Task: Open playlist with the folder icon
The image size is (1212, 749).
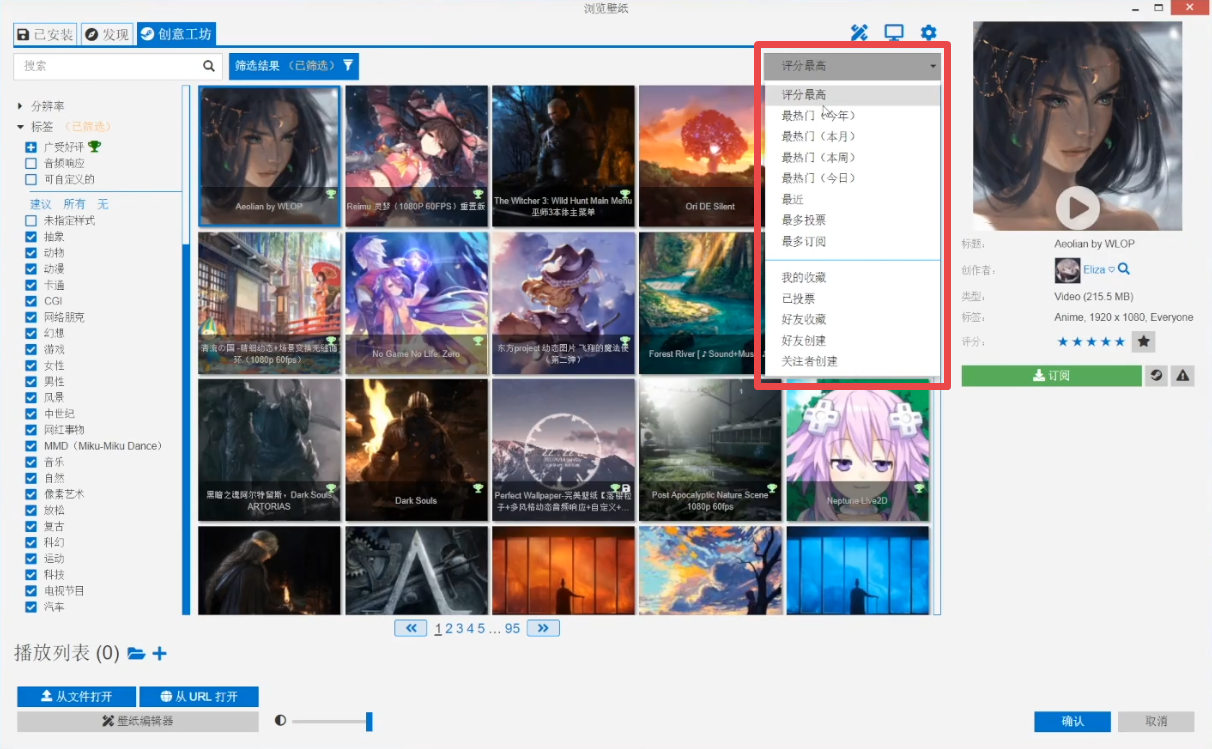Action: 136,654
